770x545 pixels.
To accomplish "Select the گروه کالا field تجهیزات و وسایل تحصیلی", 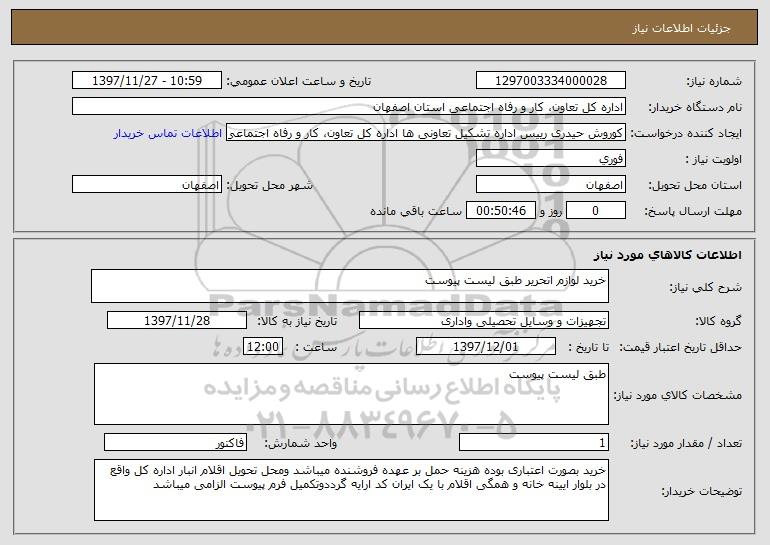I will coord(484,321).
